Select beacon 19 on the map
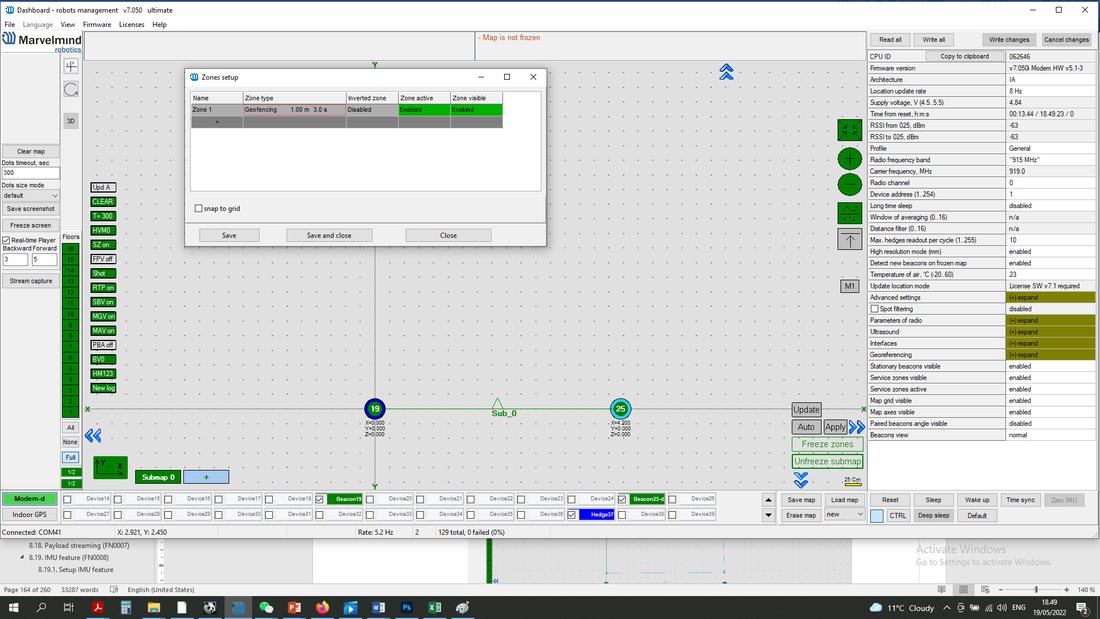1100x619 pixels. click(375, 408)
